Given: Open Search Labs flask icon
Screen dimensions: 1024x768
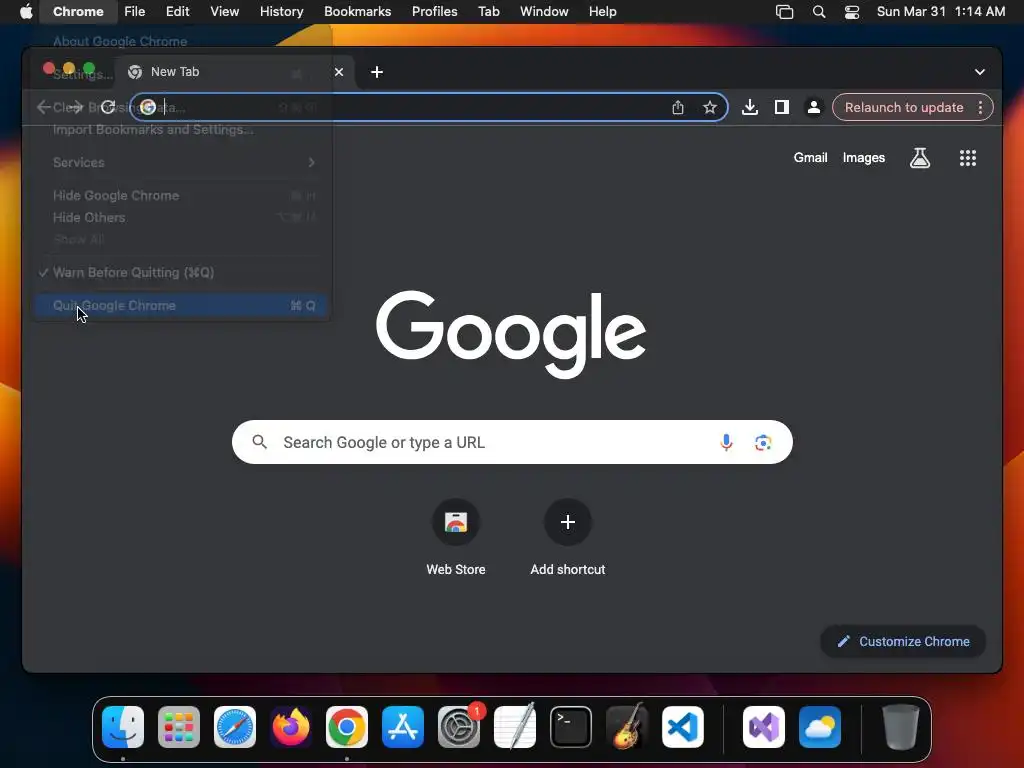Looking at the screenshot, I should coord(920,157).
